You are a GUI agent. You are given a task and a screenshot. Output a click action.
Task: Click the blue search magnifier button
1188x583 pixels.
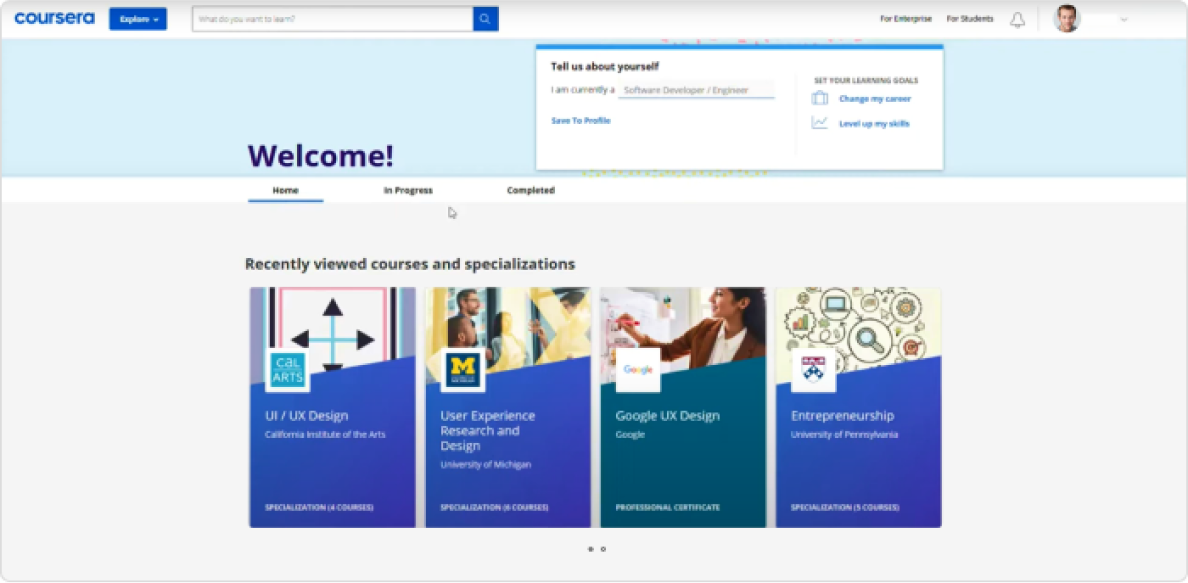pyautogui.click(x=486, y=19)
